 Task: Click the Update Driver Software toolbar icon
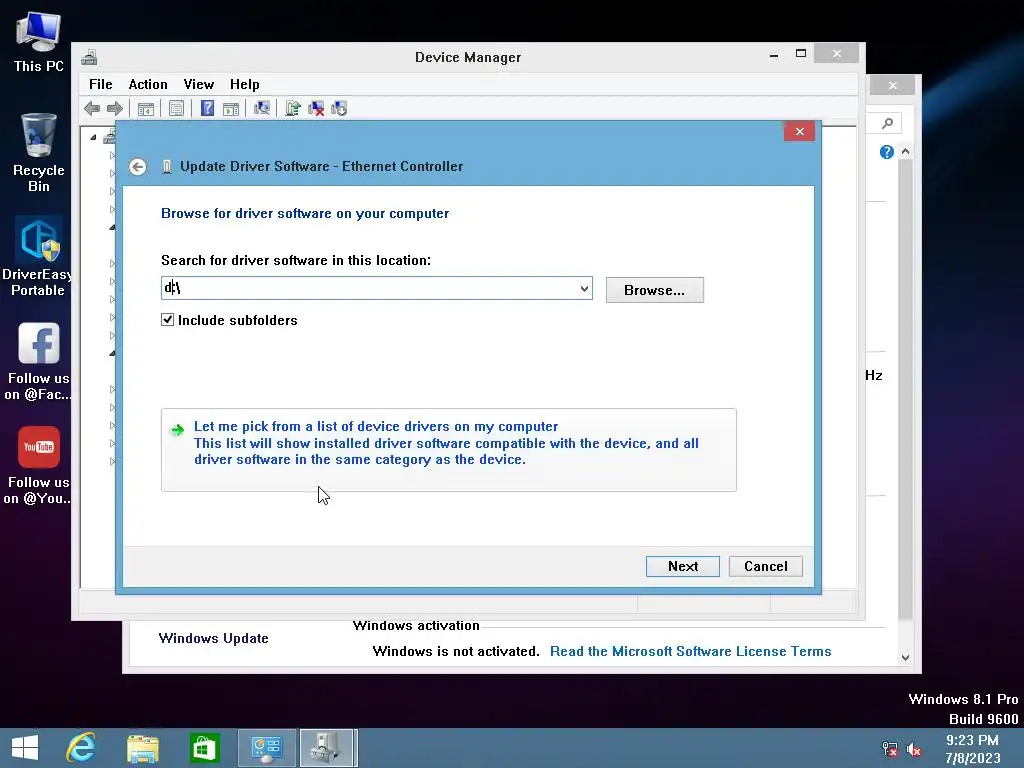coord(293,108)
